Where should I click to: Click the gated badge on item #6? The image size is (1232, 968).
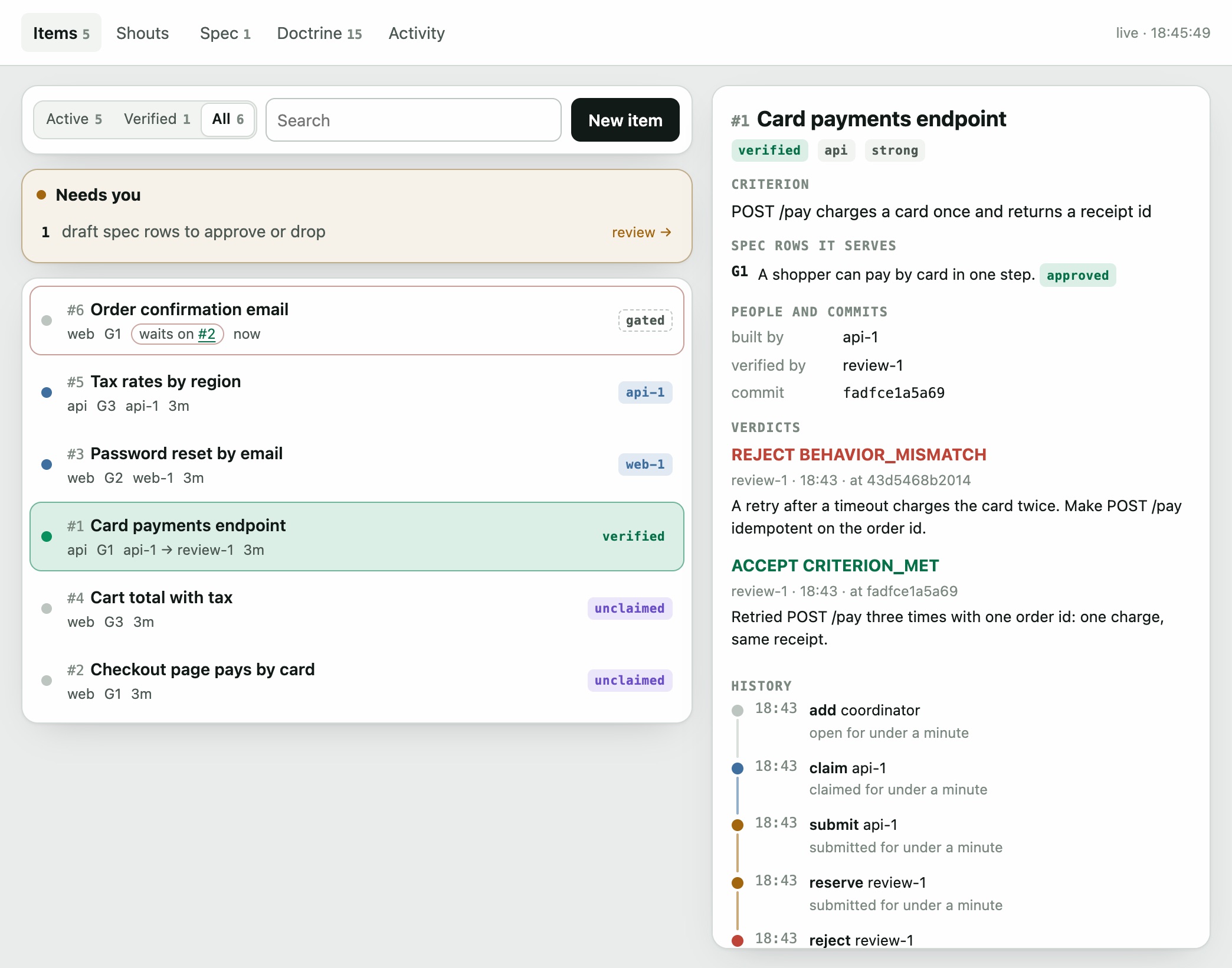click(645, 321)
